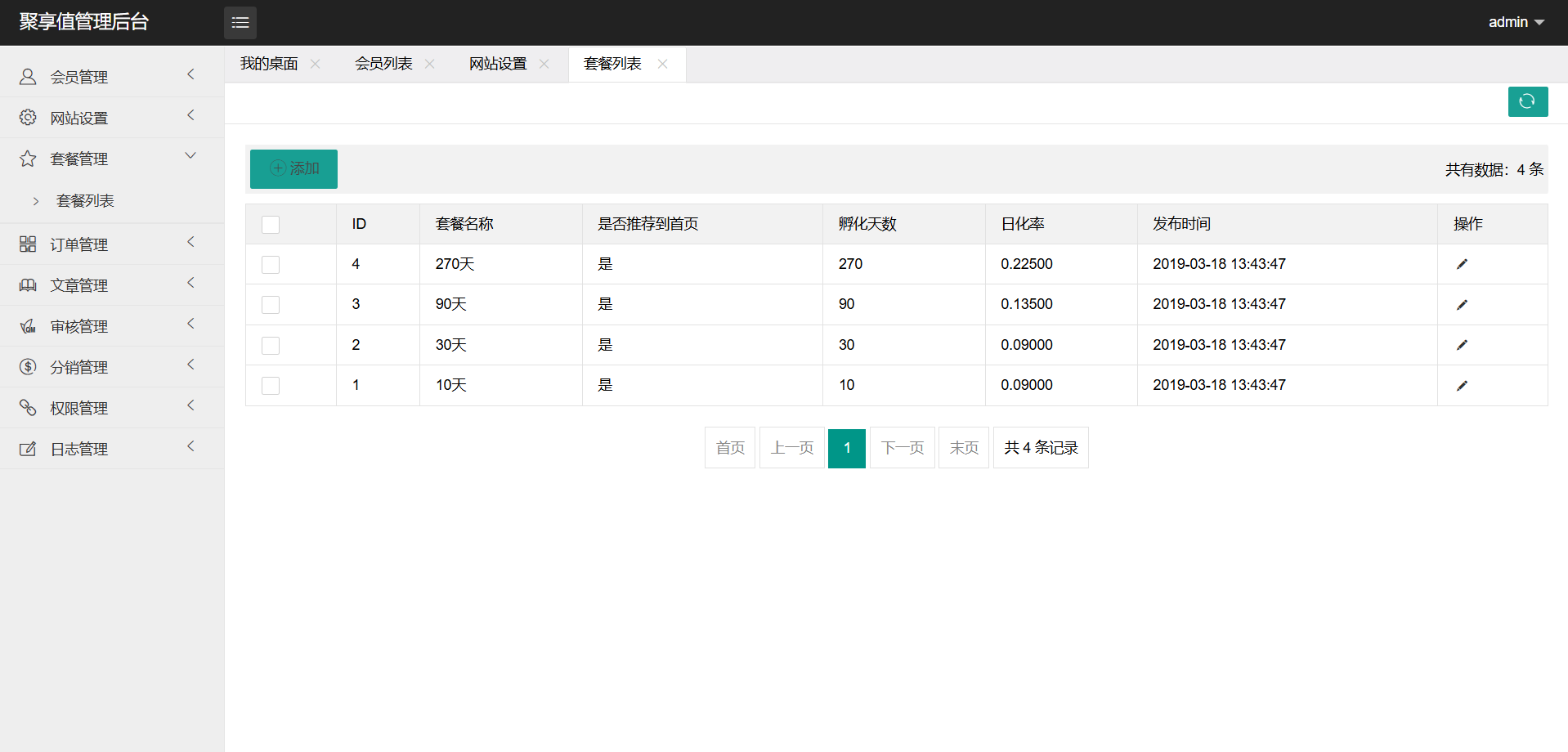This screenshot has height=752, width=1568.
Task: Close the 套餐列表 tab
Action: [662, 64]
